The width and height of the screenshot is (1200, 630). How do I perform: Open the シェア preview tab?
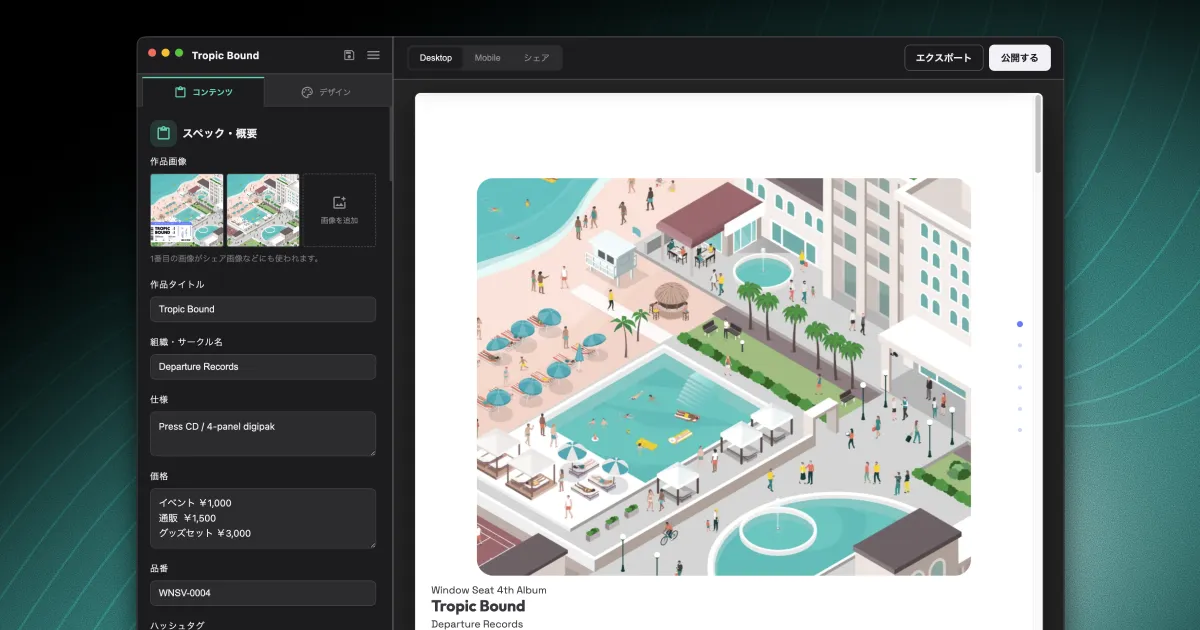pyautogui.click(x=536, y=58)
